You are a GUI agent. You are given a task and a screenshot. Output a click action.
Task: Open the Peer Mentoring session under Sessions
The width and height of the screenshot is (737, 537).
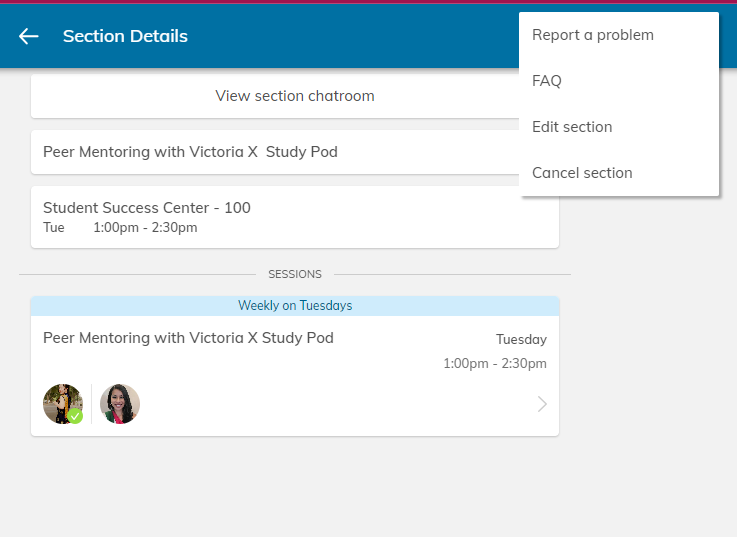188,338
